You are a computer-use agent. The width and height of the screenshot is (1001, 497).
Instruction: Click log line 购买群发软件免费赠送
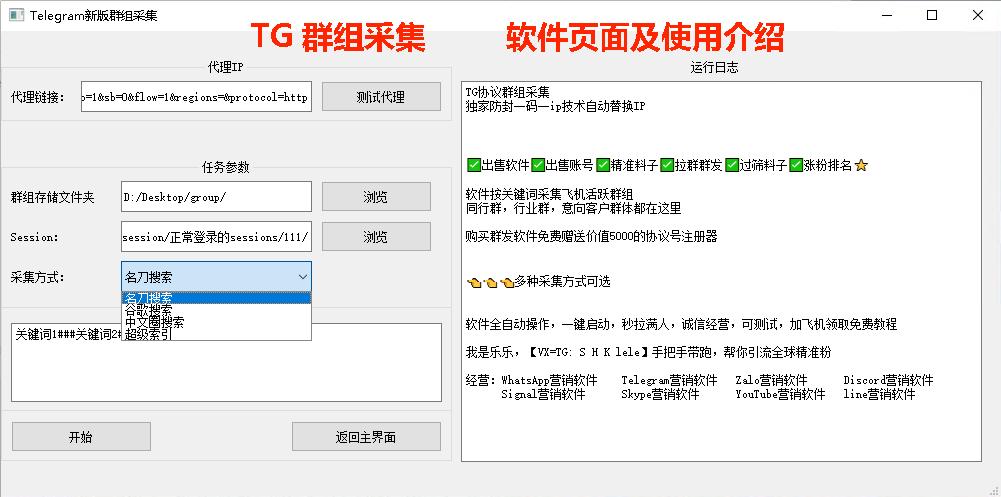592,237
